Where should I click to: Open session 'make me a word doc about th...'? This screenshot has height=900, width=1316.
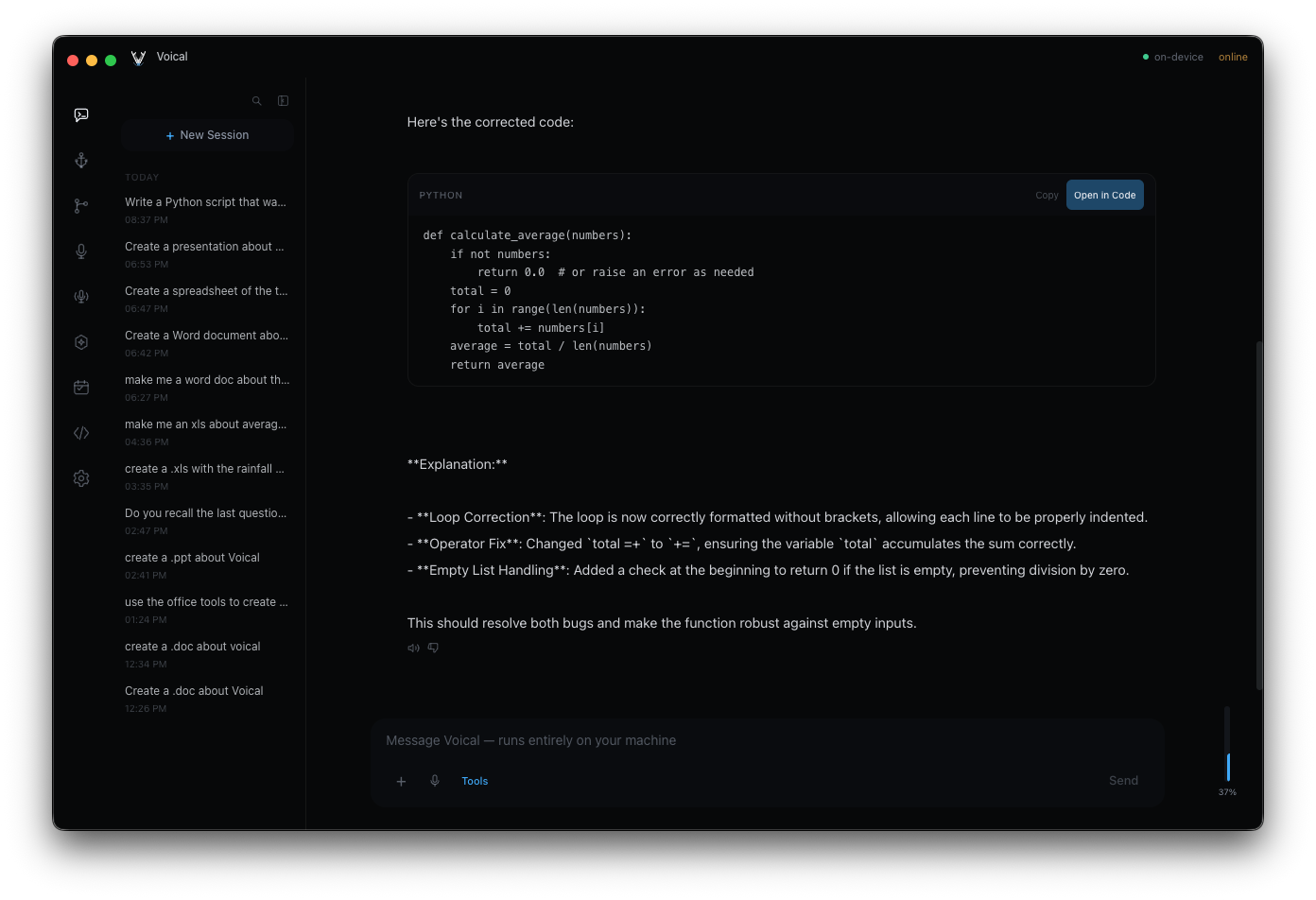[207, 388]
